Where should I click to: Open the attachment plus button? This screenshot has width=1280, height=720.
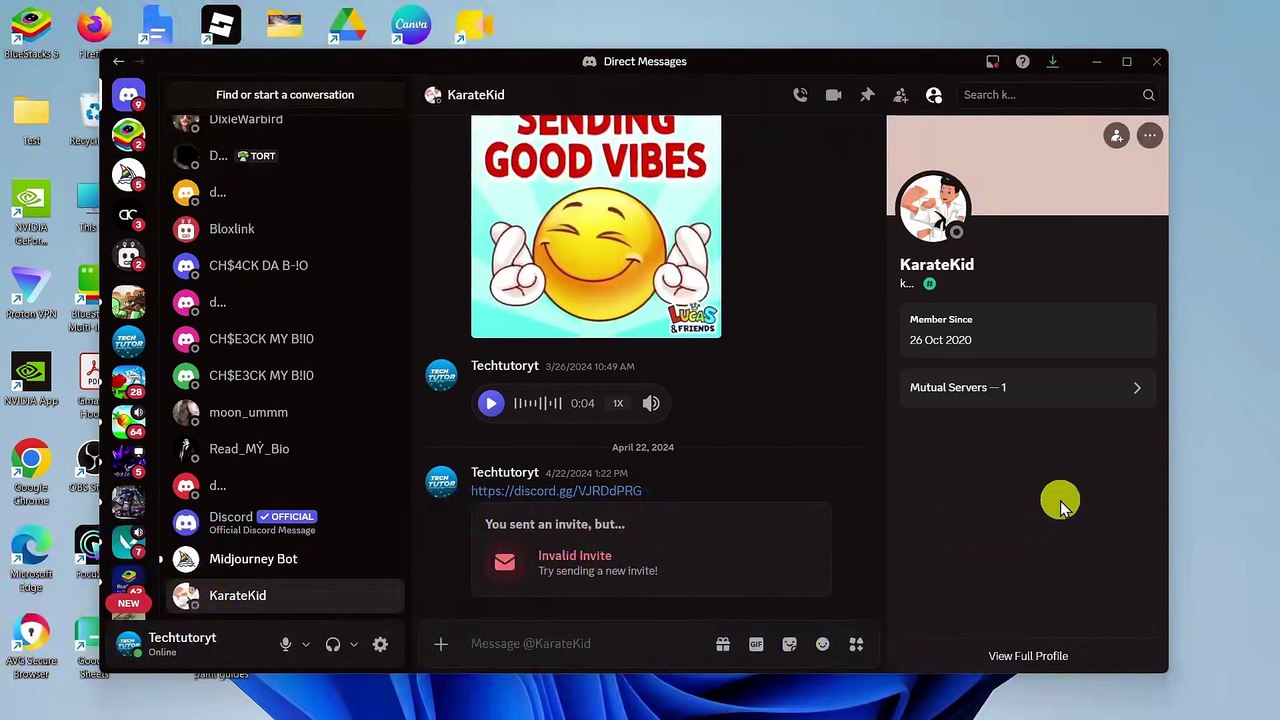(441, 644)
